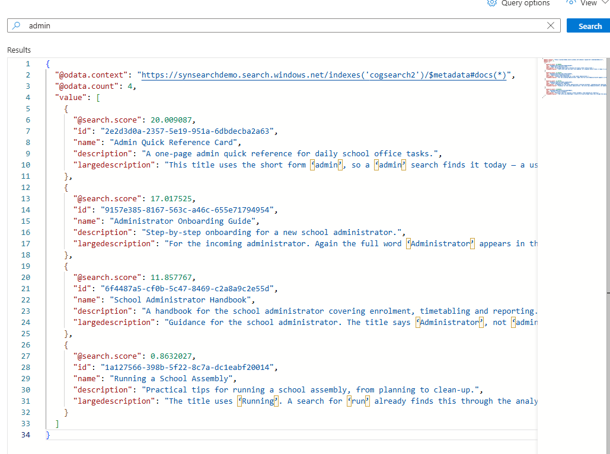610x454 pixels.
Task: Click largedescription starting "This title uses the short form"
Action: coord(305,165)
